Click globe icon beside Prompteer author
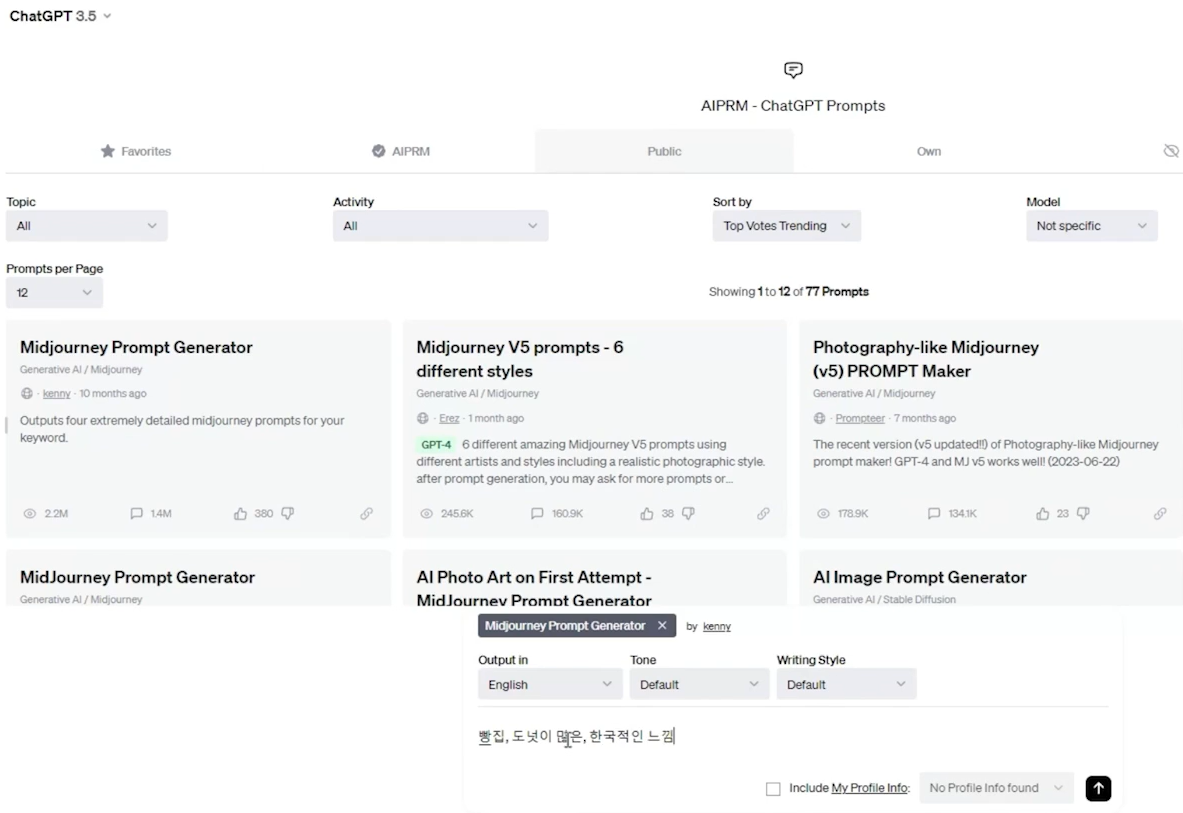Image resolution: width=1183 pixels, height=813 pixels. [x=819, y=418]
